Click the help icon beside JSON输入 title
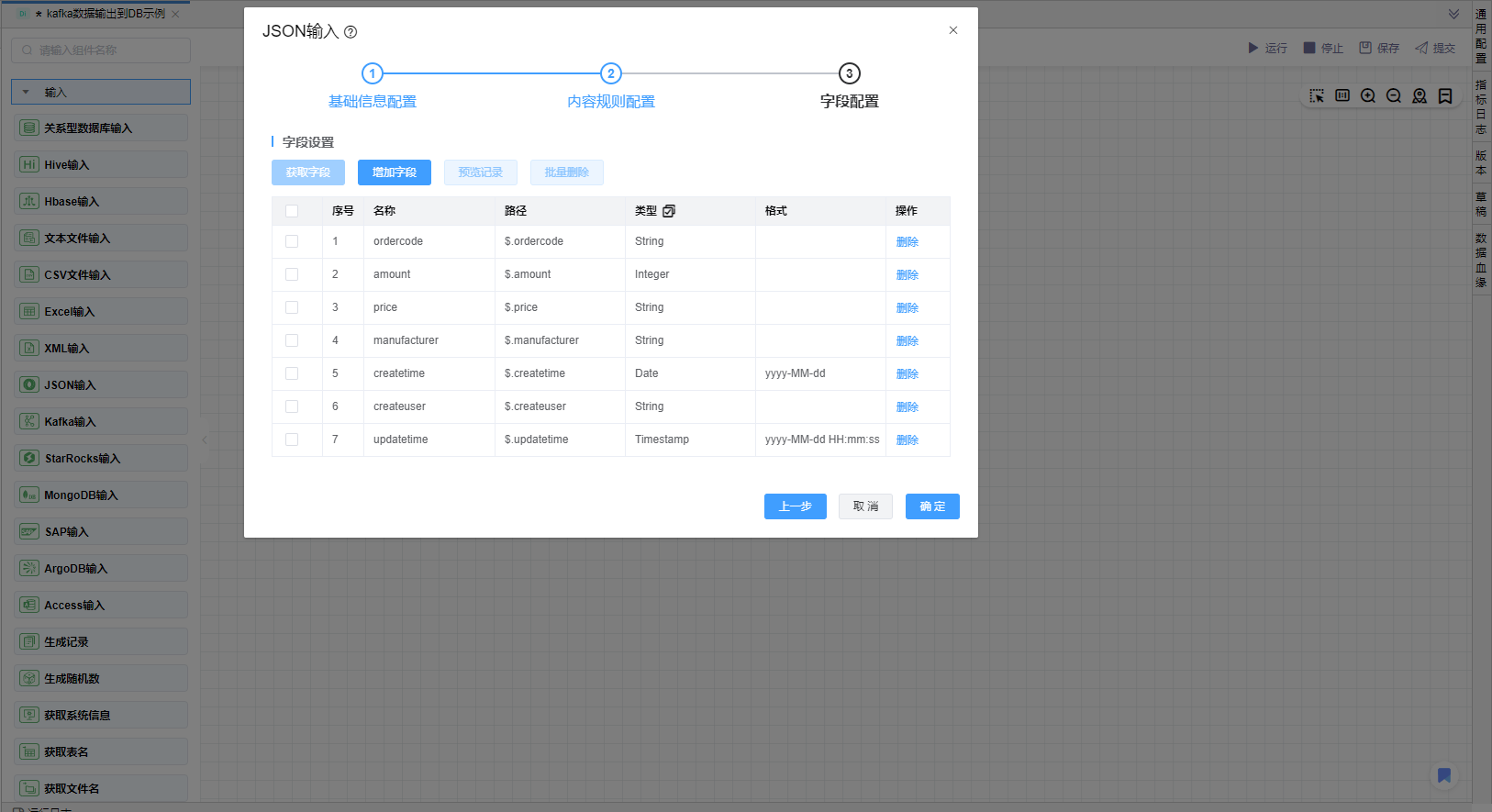 [x=351, y=32]
